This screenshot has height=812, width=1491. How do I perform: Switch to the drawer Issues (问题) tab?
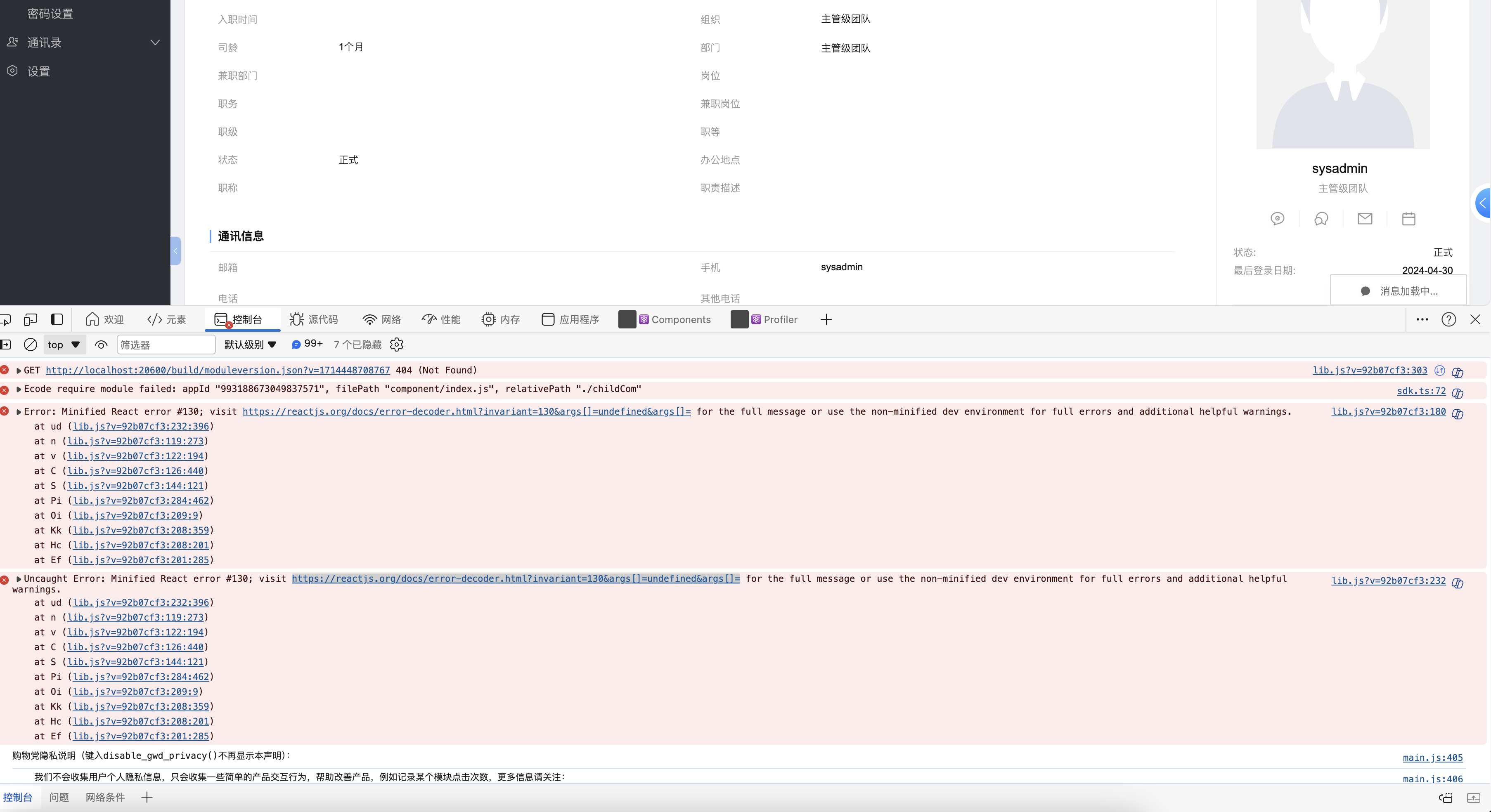pos(59,798)
